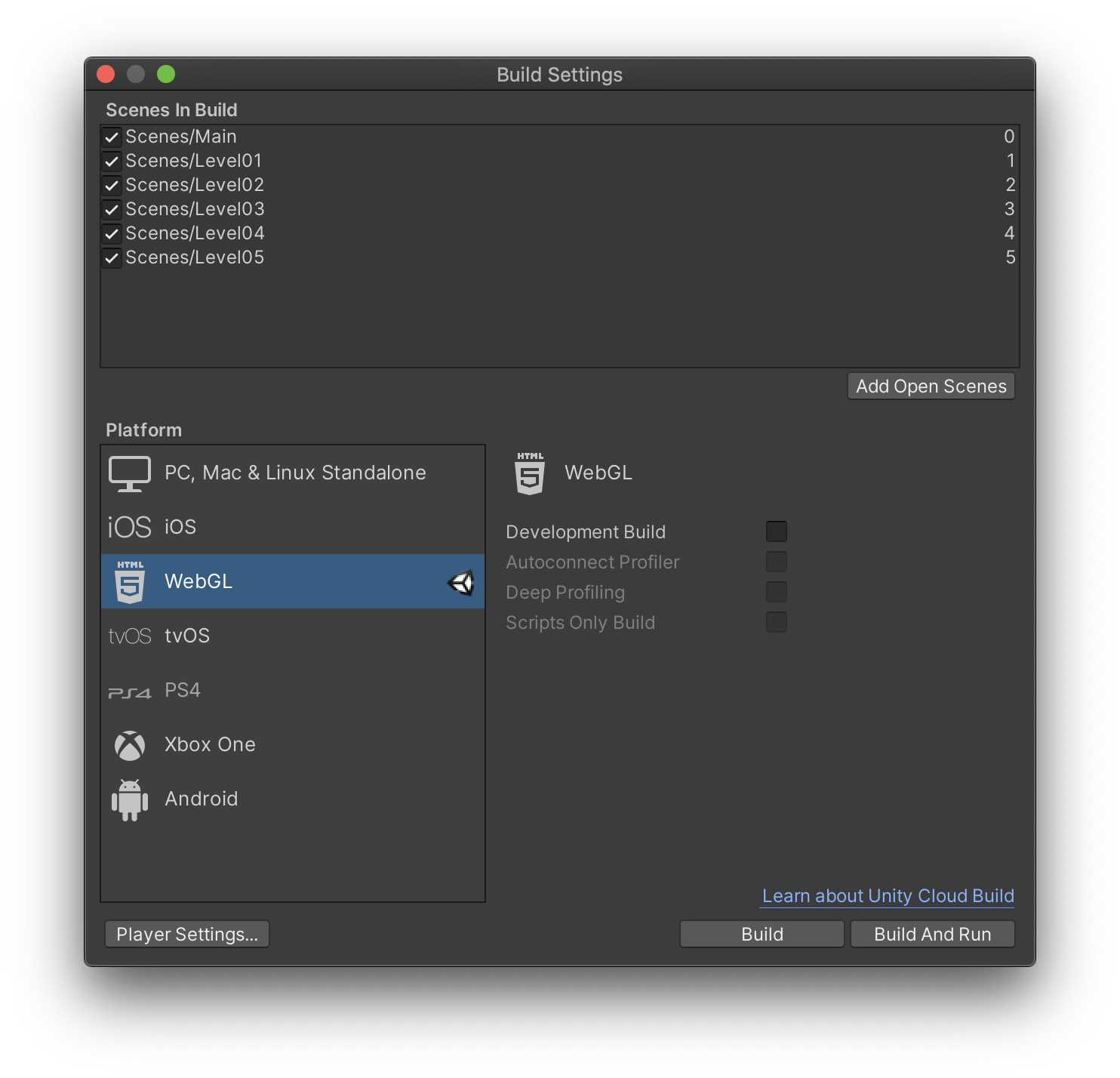Toggle the Autoconnect Profiler checkbox
This screenshot has height=1078, width=1120.
pos(777,562)
